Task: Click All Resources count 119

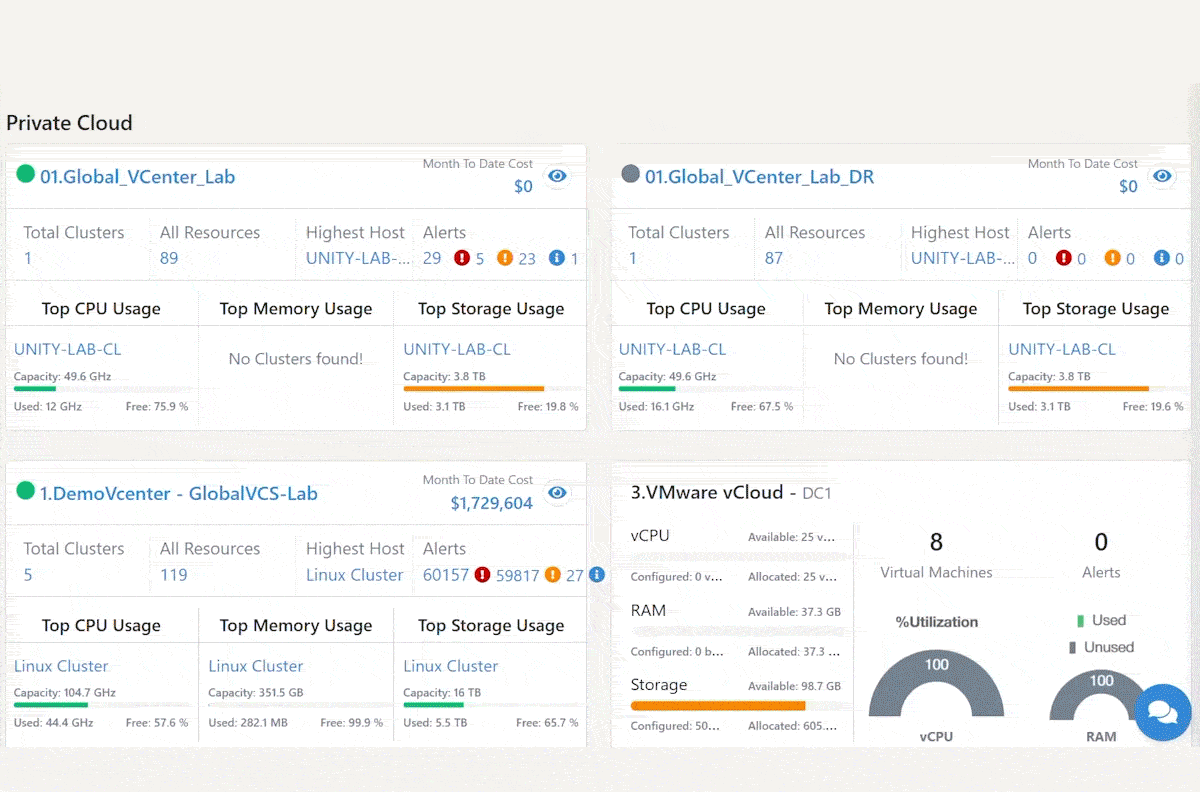Action: point(174,575)
